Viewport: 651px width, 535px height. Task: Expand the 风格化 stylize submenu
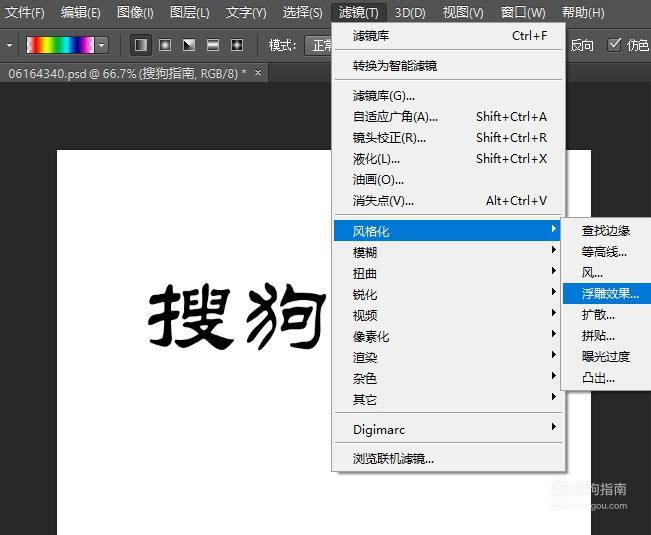pos(447,231)
